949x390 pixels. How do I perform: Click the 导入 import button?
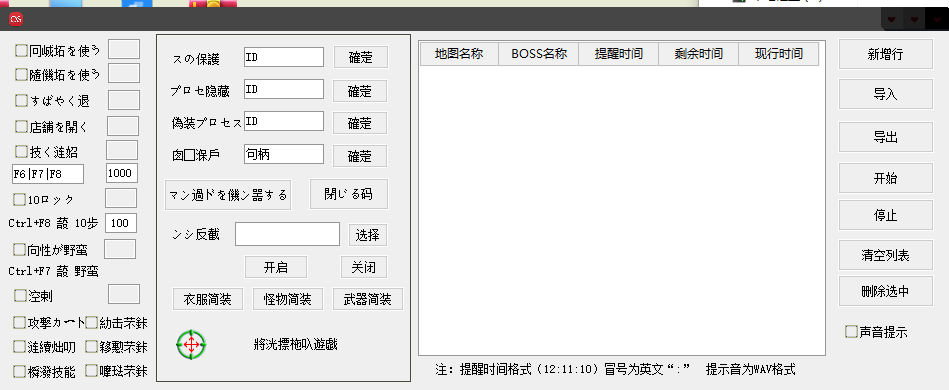click(885, 94)
